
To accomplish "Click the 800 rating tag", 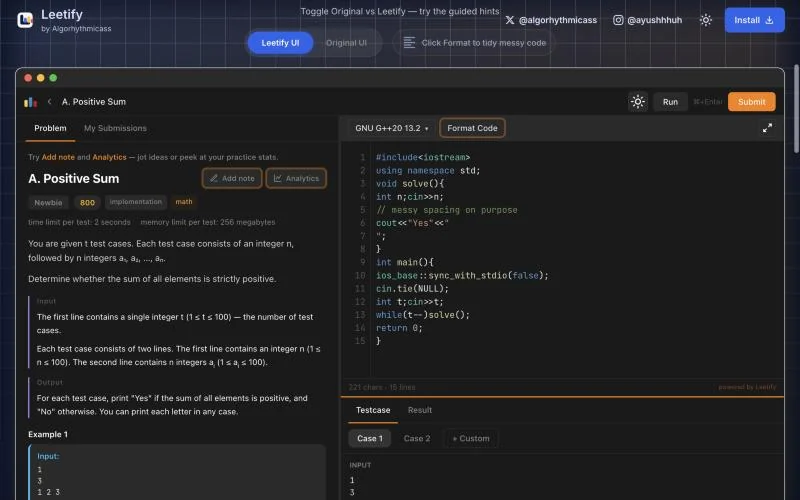I will pos(87,203).
